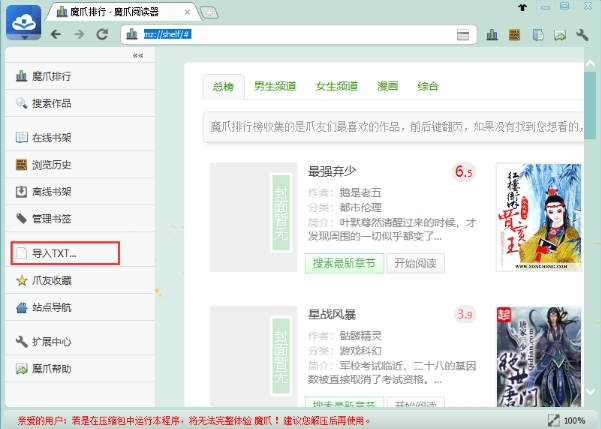Go back with the left arrow button

56,34
